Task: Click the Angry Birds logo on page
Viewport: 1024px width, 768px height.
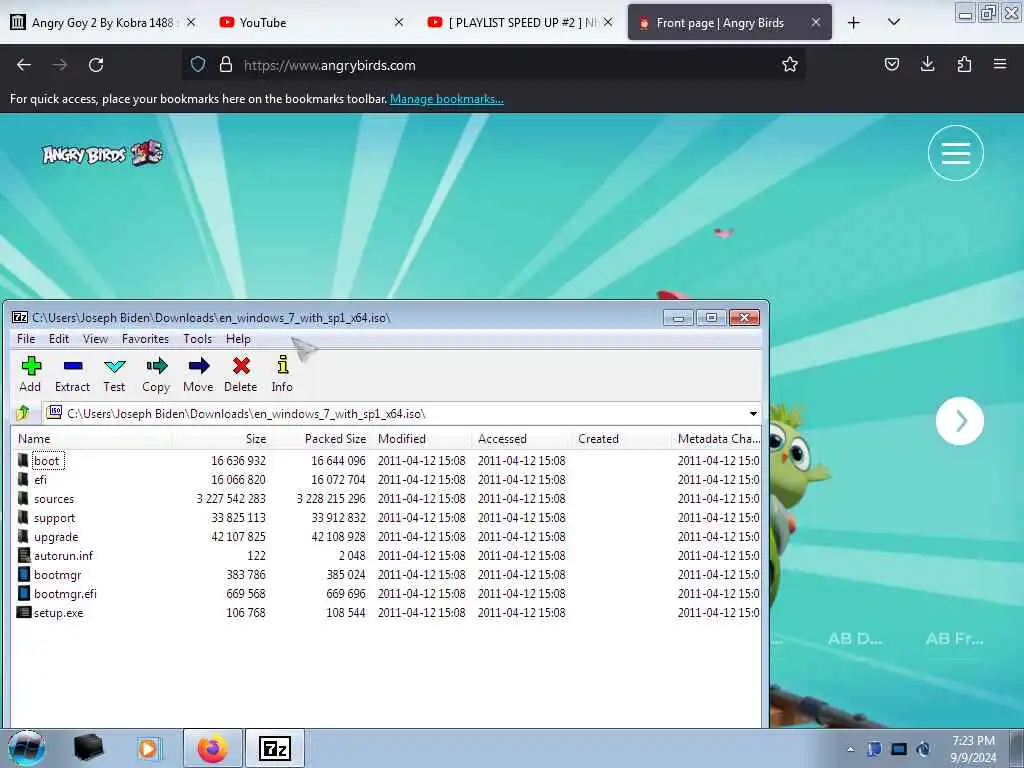Action: pyautogui.click(x=103, y=153)
